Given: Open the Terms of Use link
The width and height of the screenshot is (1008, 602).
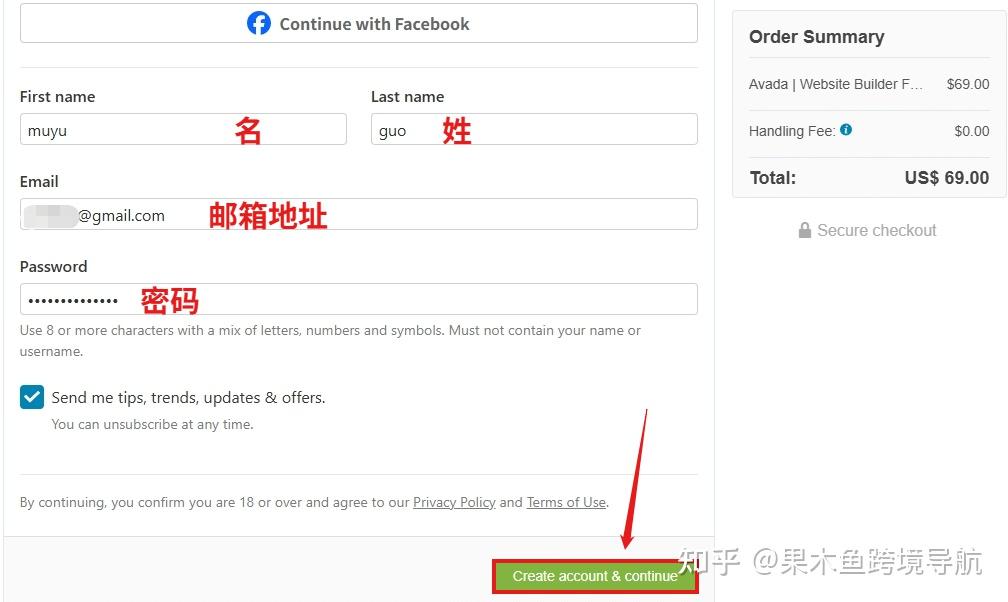Looking at the screenshot, I should [x=566, y=502].
